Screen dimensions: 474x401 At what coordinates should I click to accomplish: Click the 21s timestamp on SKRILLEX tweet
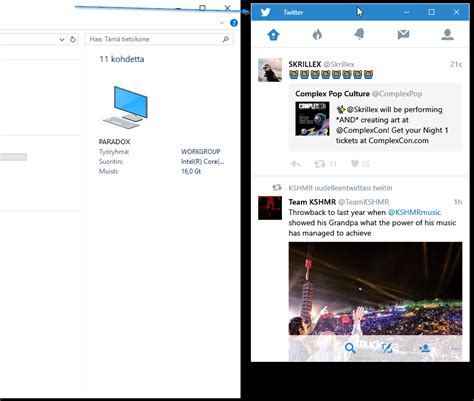pyautogui.click(x=456, y=64)
